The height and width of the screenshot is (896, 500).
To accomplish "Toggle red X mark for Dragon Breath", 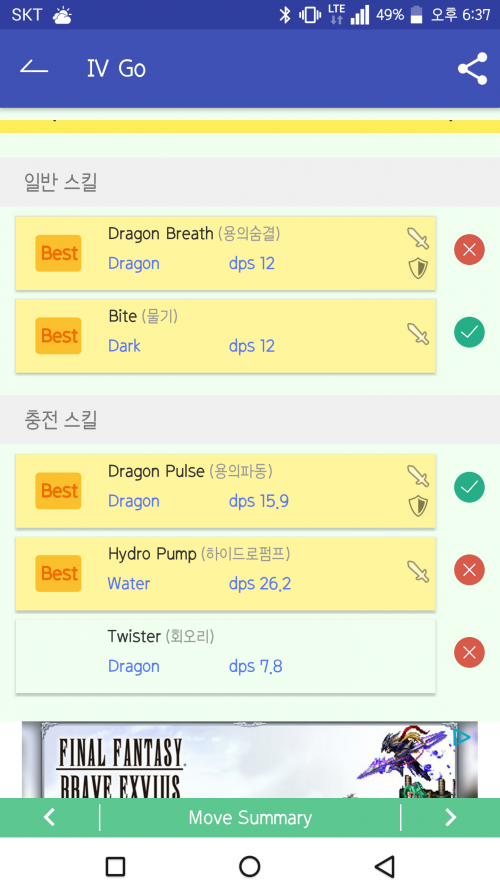I will tap(469, 250).
